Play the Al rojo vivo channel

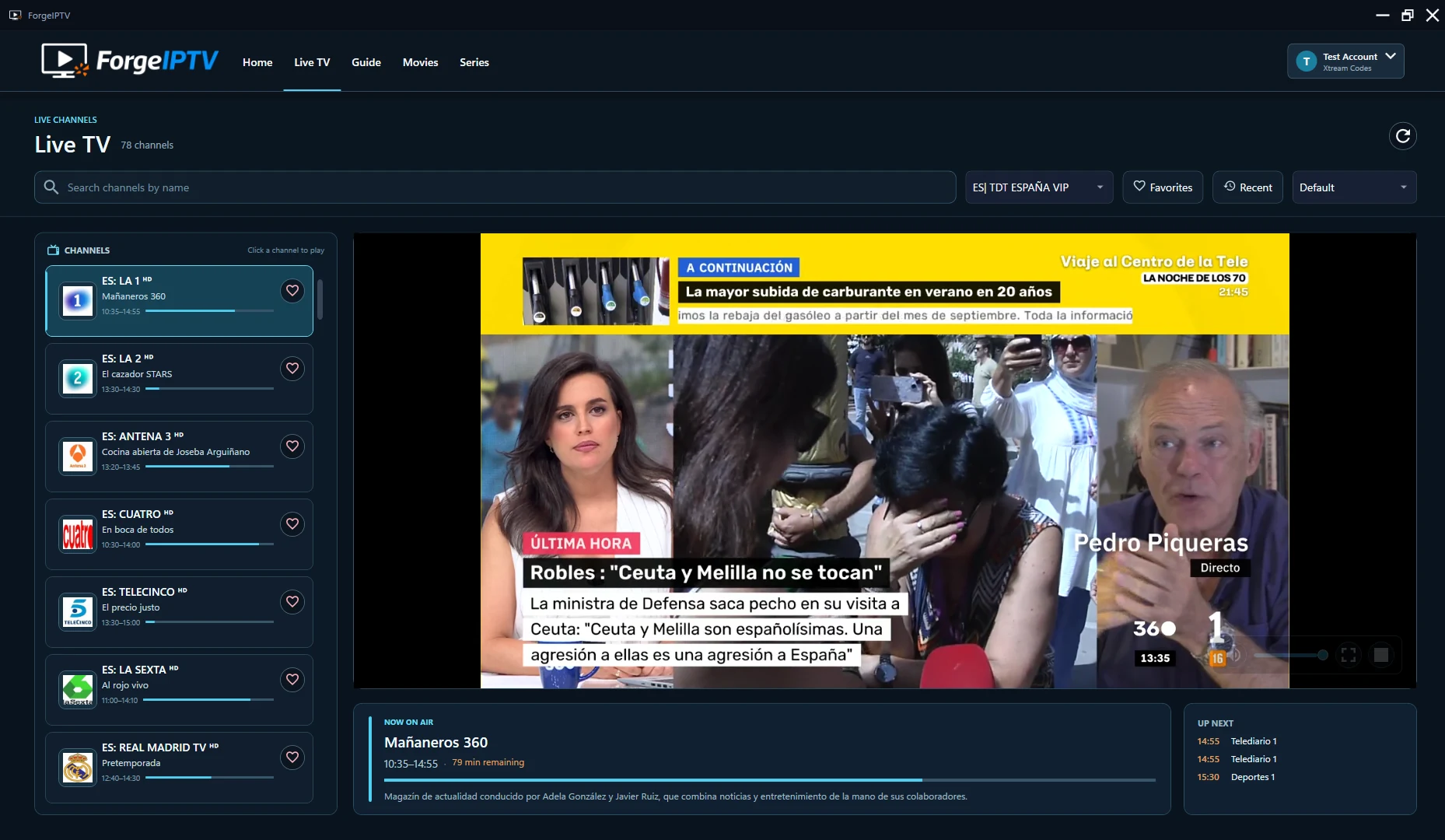(179, 690)
